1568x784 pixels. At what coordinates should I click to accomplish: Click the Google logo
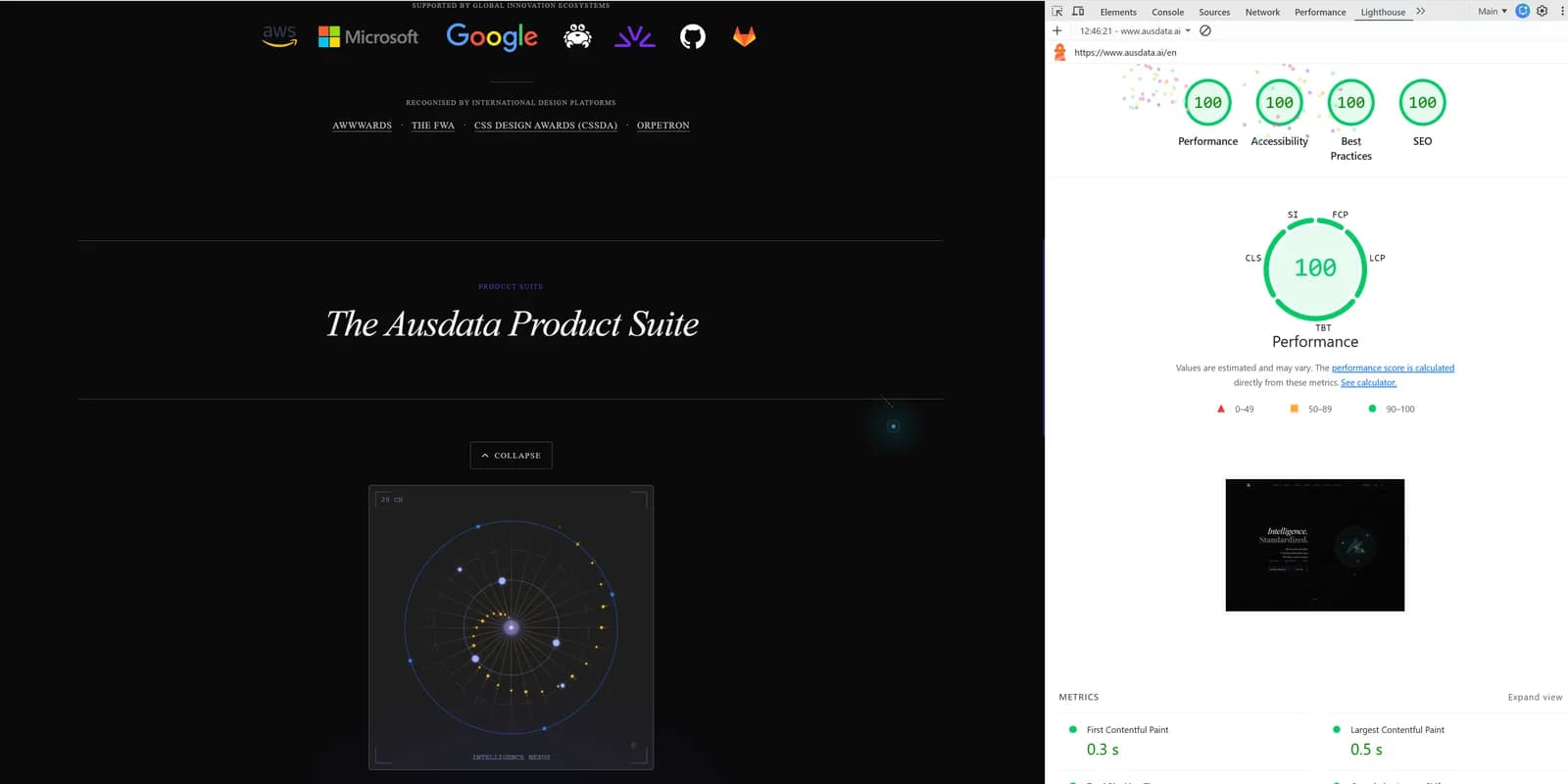(492, 37)
